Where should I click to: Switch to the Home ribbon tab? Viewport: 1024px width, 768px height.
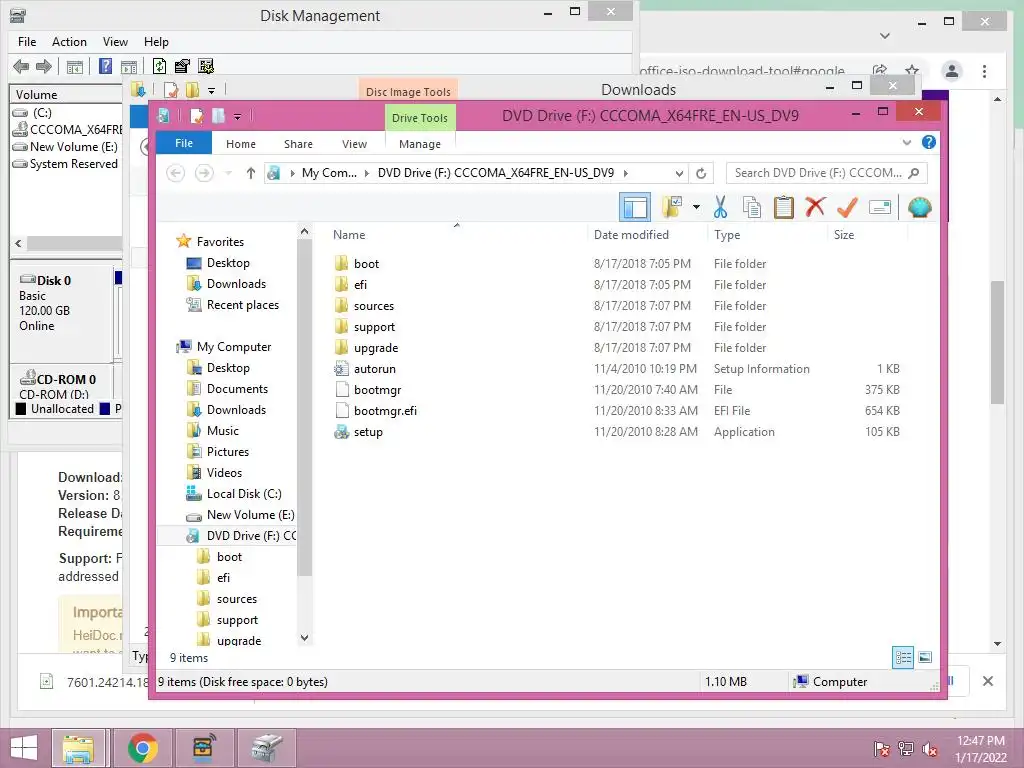[x=241, y=144]
